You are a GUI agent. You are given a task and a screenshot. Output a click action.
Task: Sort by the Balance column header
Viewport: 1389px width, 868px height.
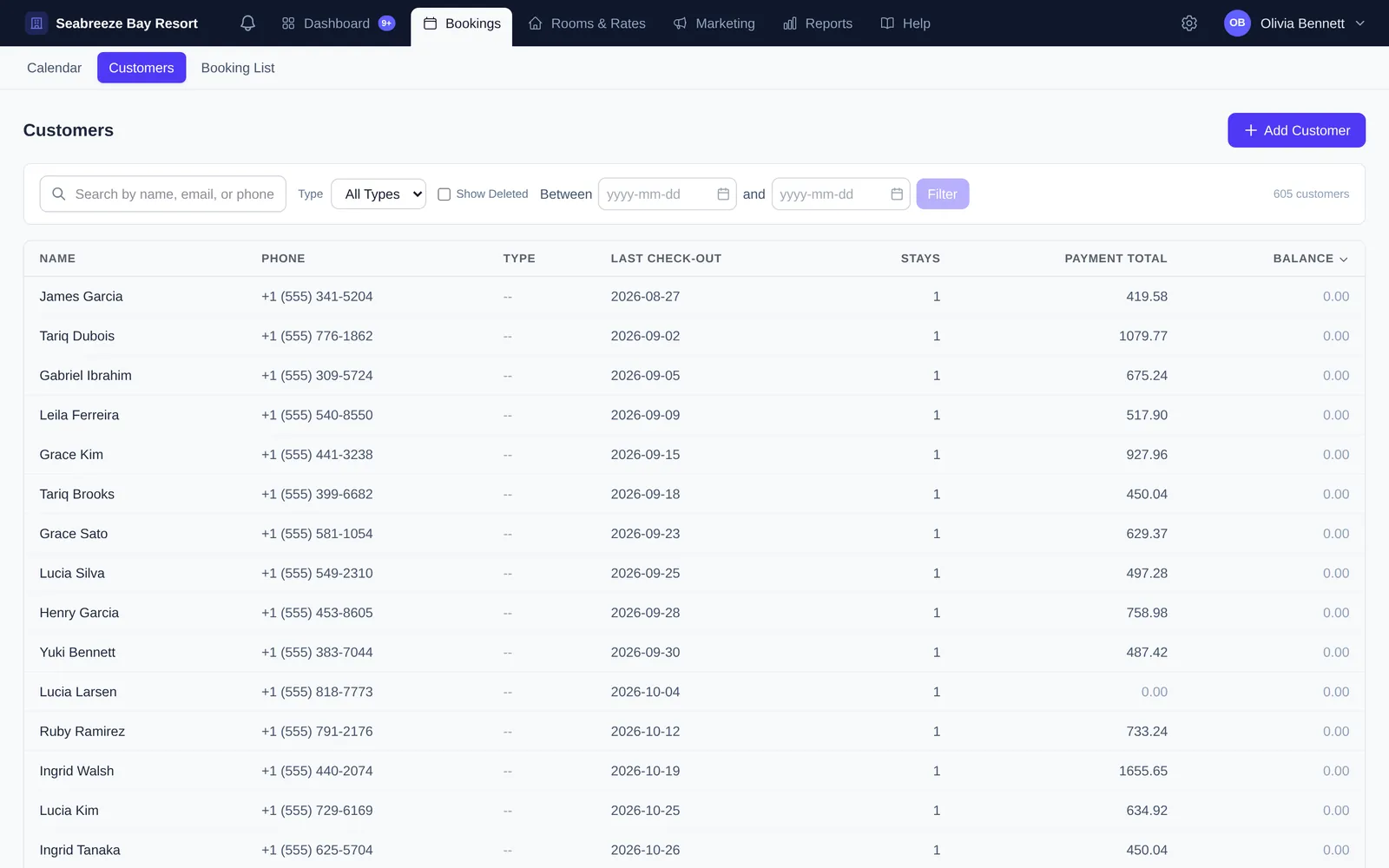coord(1310,259)
